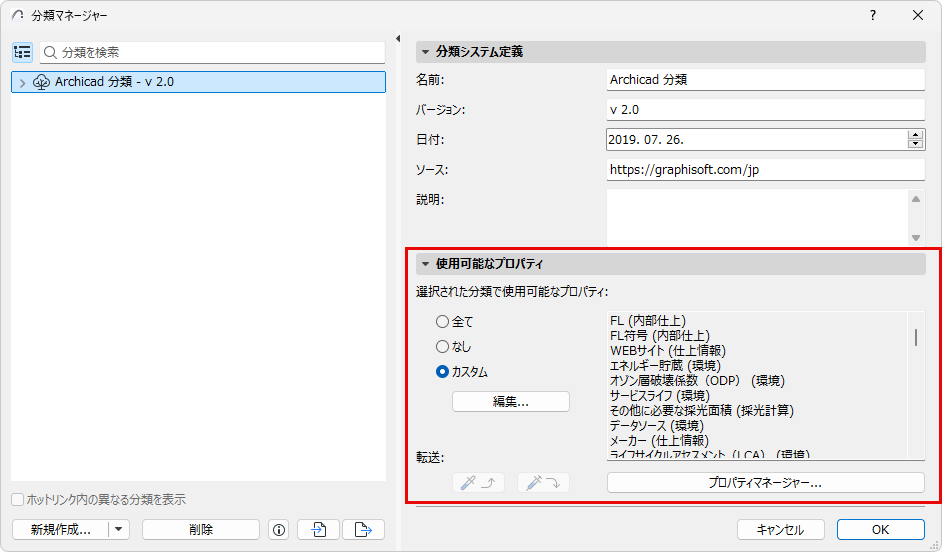Screen dimensions: 942x552
Task: Open the help question mark
Action: [873, 15]
